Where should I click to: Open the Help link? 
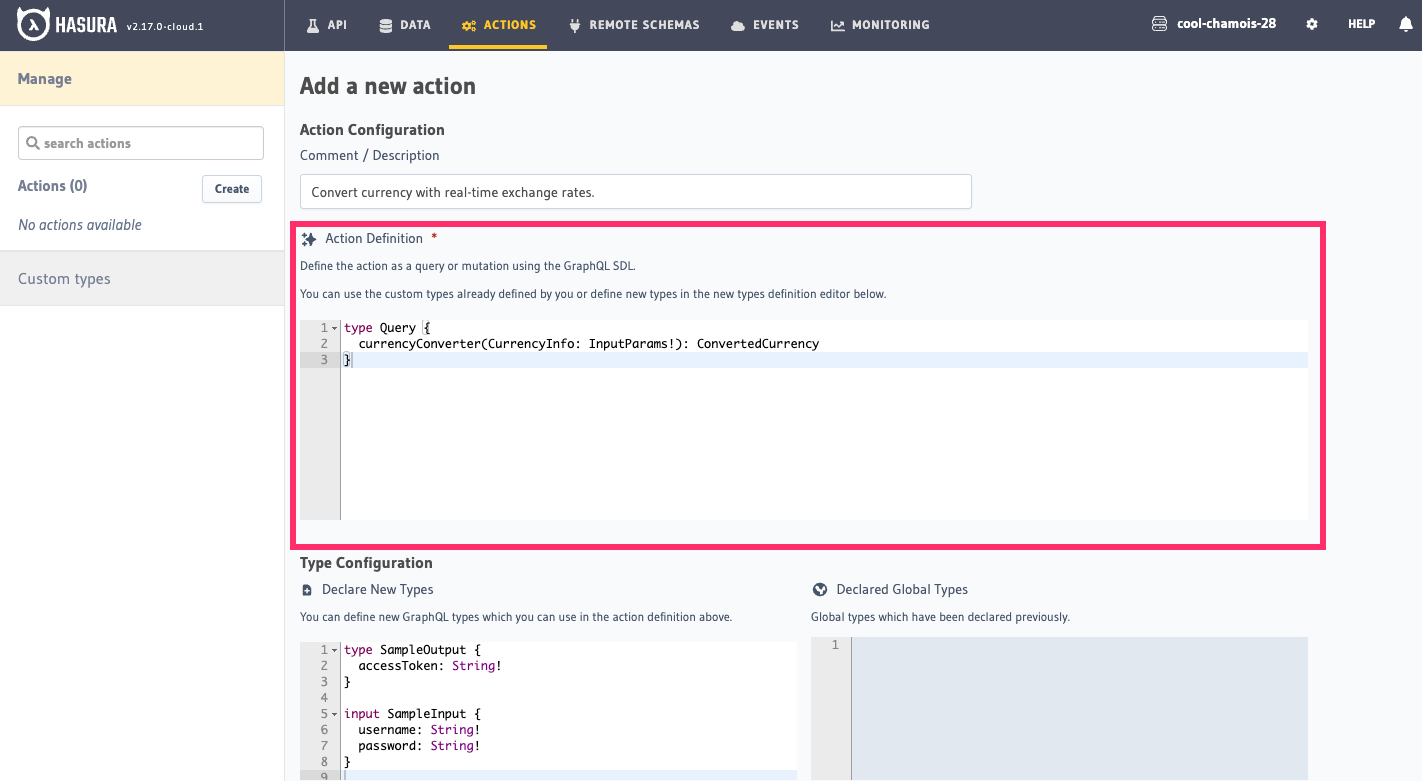pos(1361,24)
